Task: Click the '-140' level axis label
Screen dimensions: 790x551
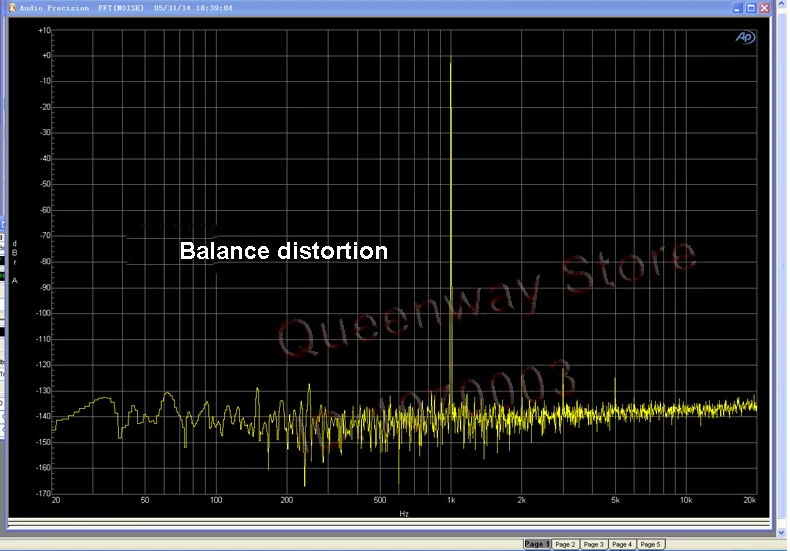Action: pyautogui.click(x=43, y=417)
